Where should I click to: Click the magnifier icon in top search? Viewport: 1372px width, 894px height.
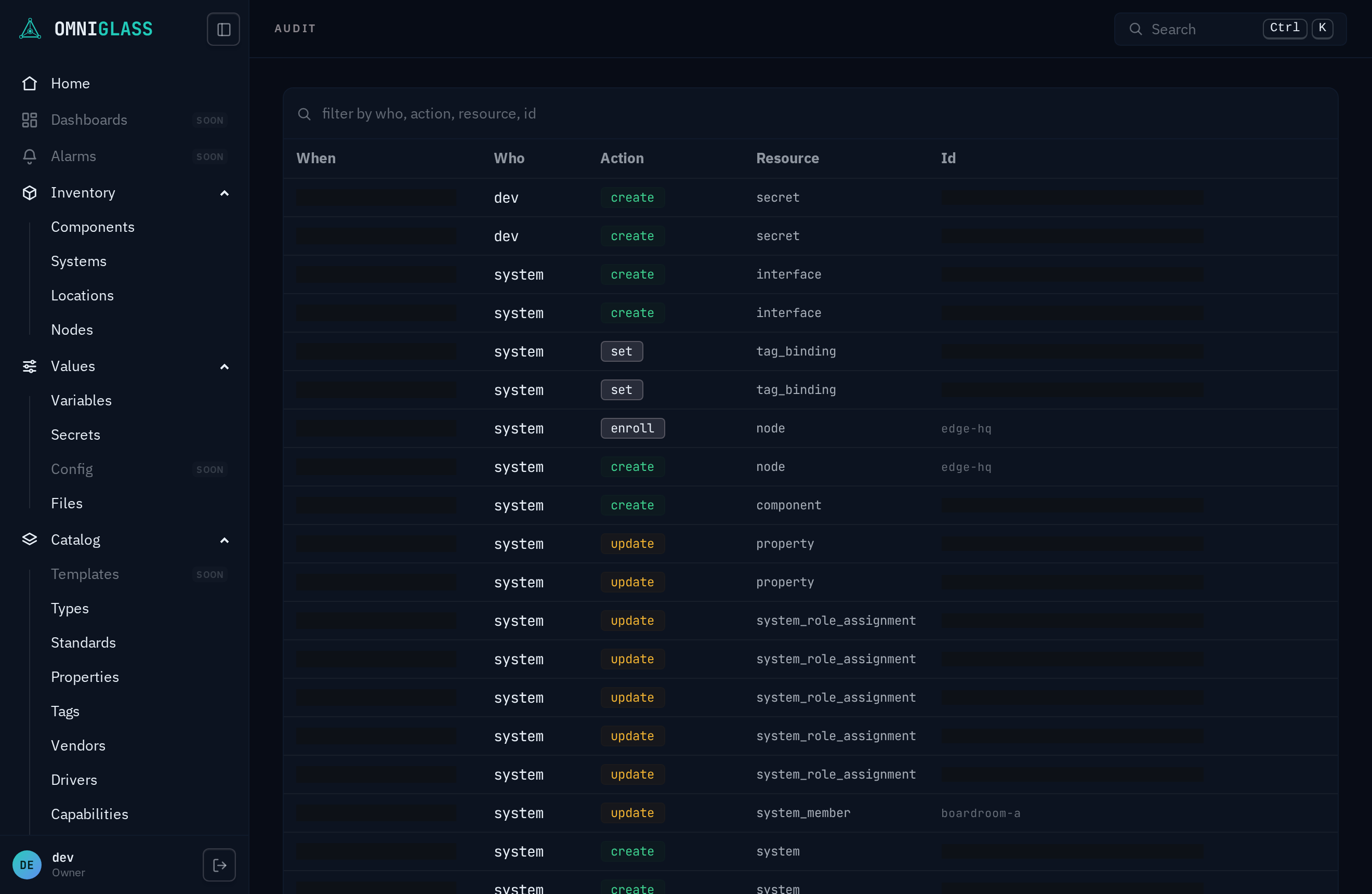point(1135,29)
